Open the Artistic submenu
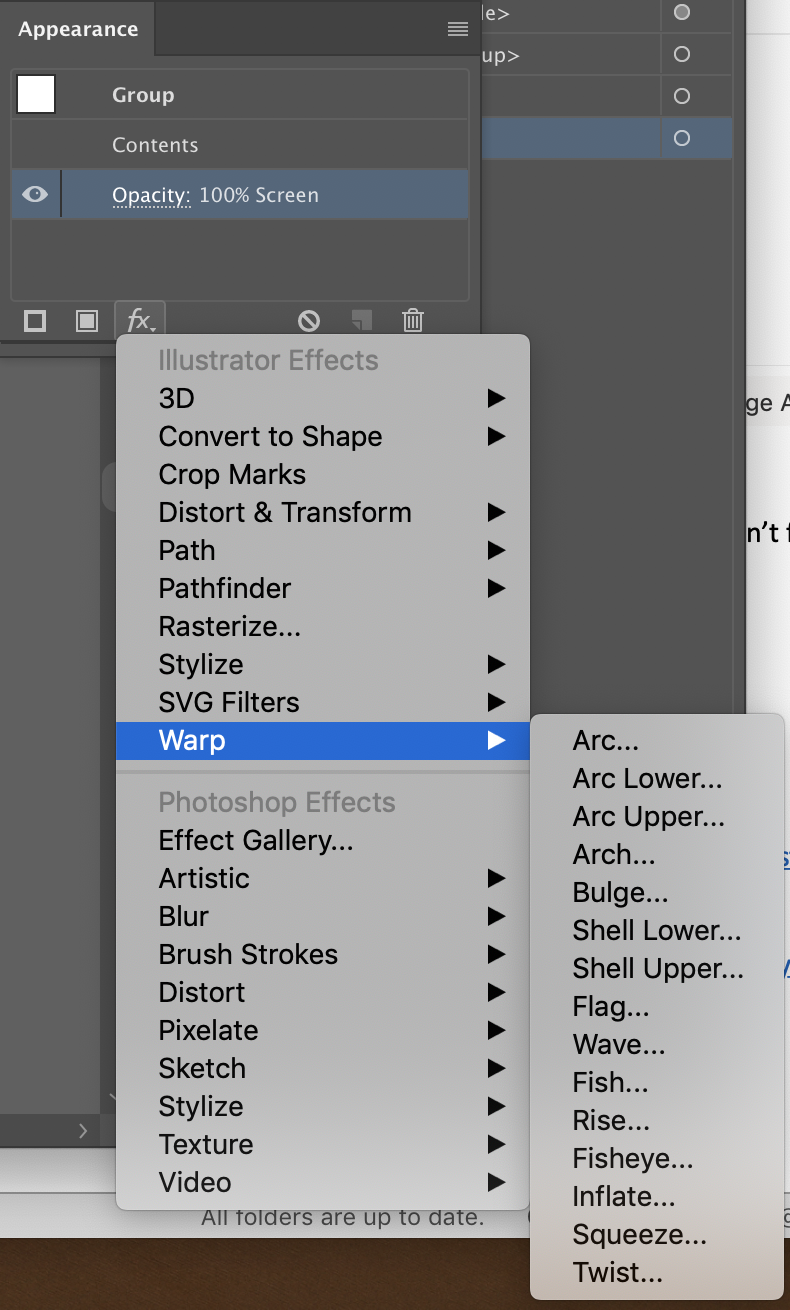Screen dimensions: 790x1310 [x=323, y=878]
